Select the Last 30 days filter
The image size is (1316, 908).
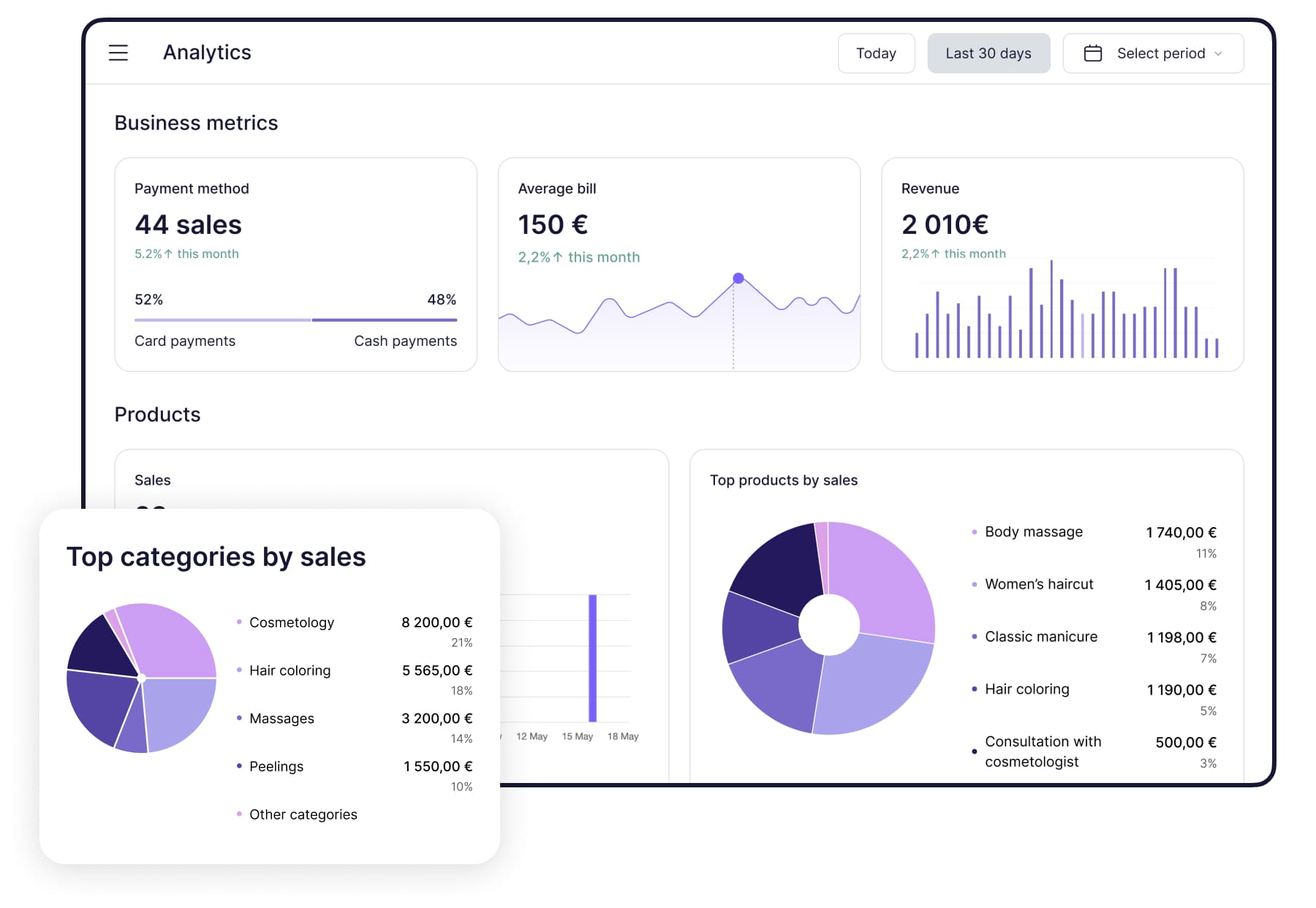(988, 53)
